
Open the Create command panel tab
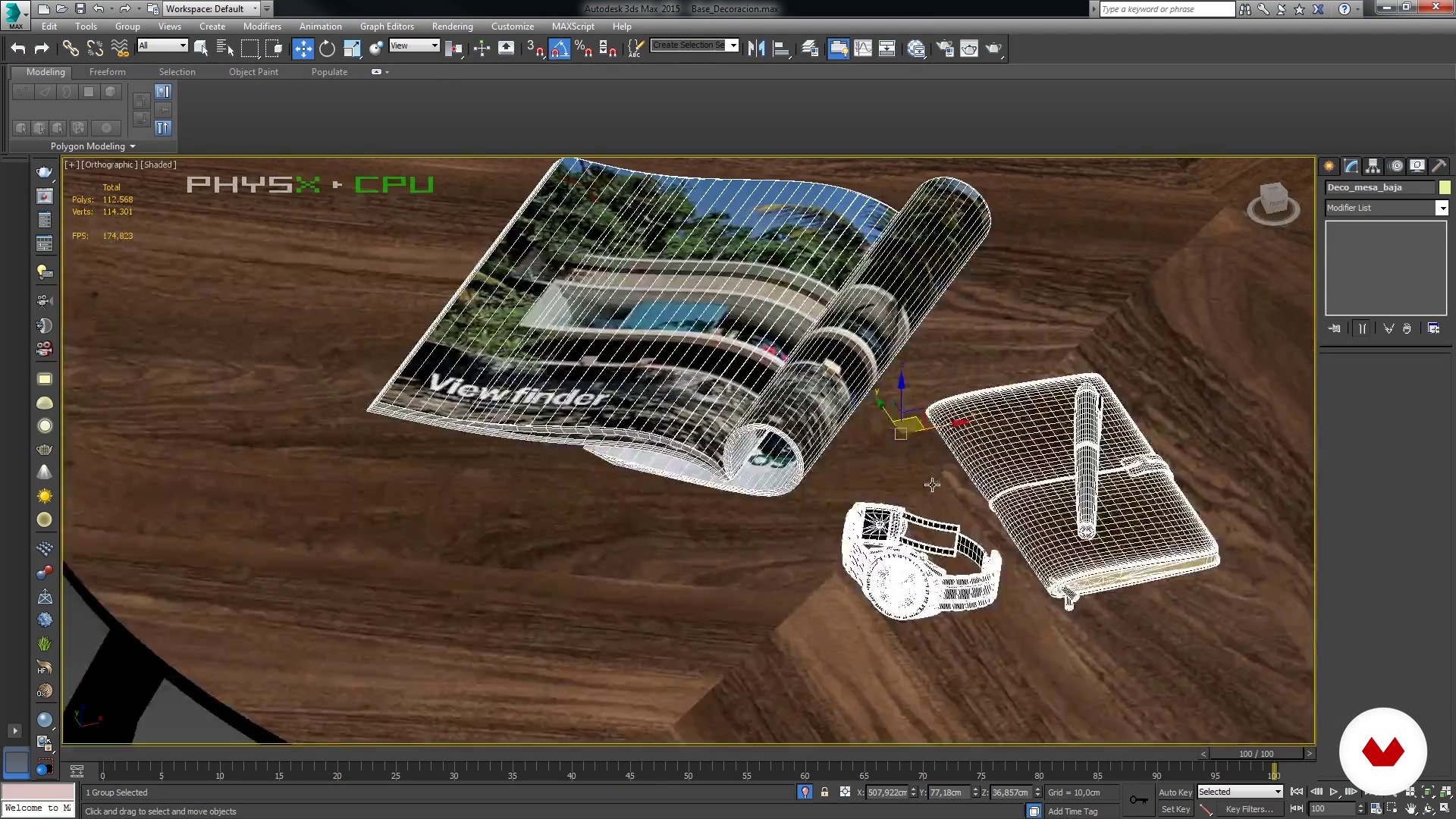[1329, 166]
